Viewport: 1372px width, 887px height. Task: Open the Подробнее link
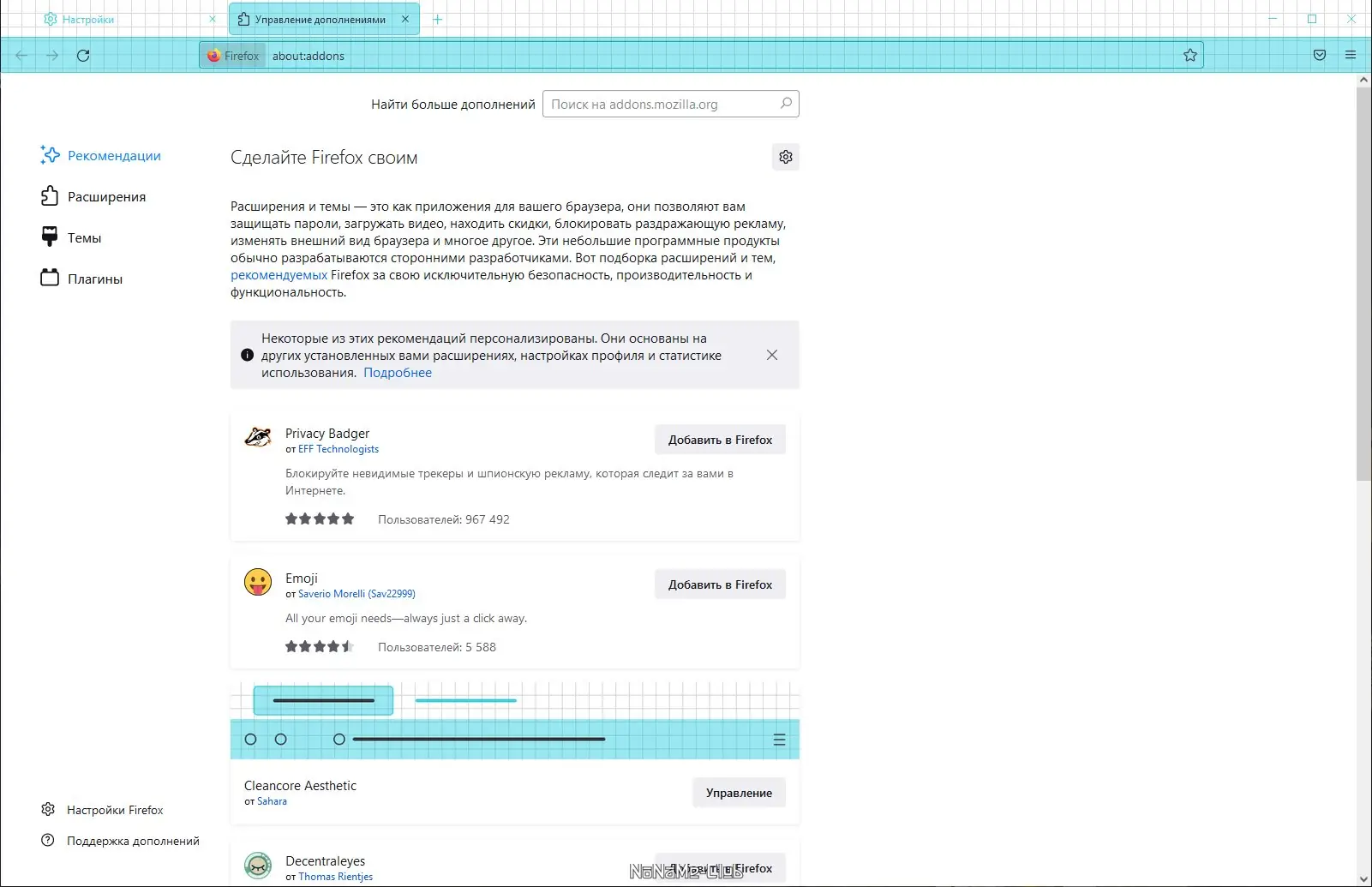pos(398,373)
